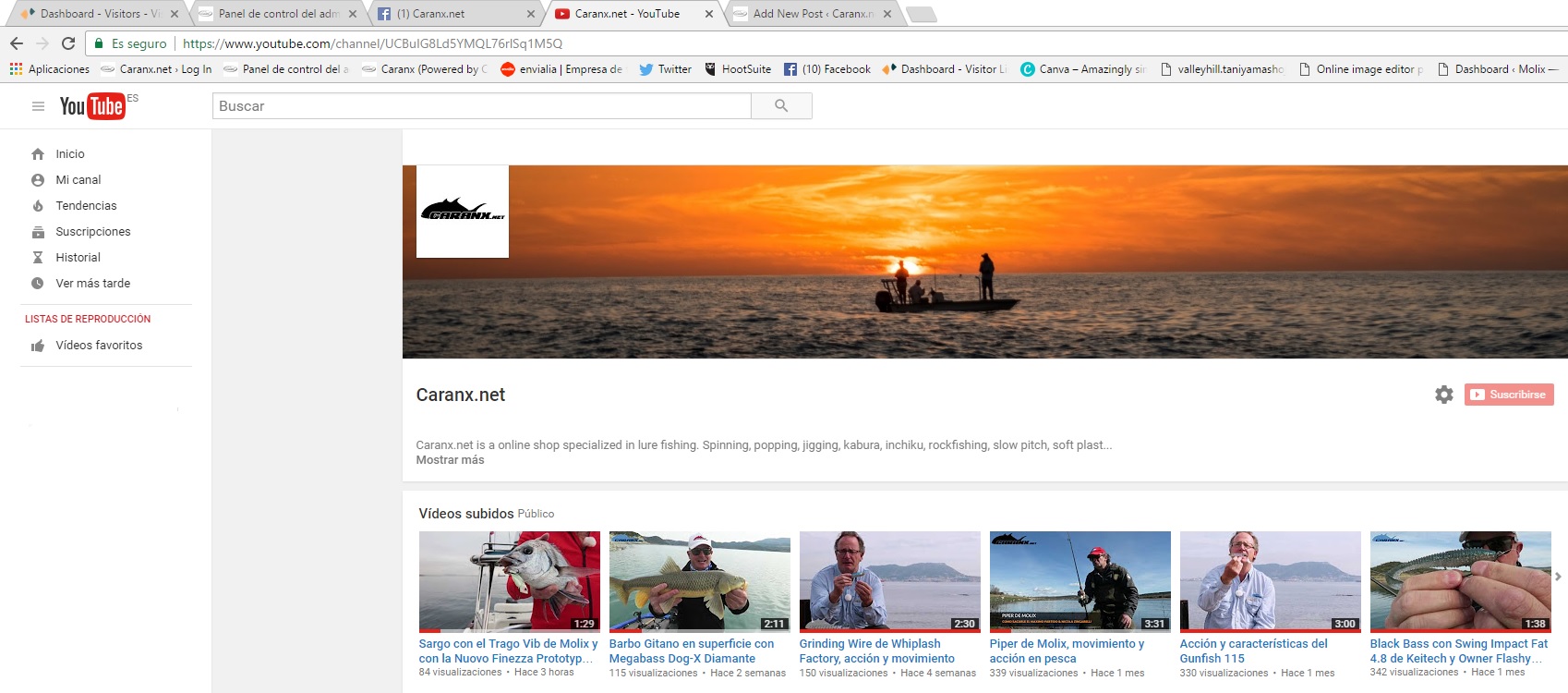1568x693 pixels.
Task: Open Piper de Molix video thumbnail
Action: tap(1080, 581)
